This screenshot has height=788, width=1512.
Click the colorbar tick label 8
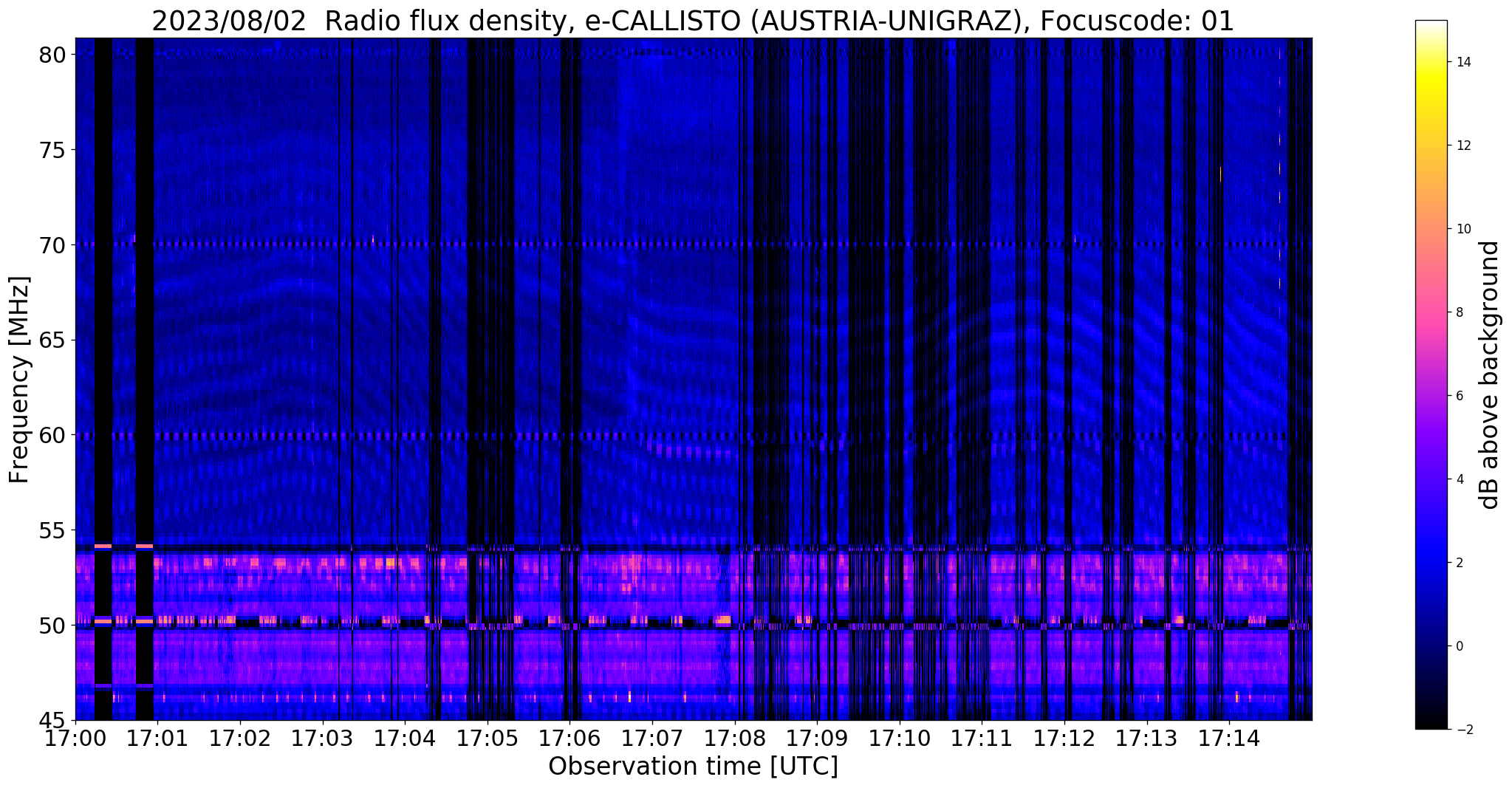[x=1459, y=312]
